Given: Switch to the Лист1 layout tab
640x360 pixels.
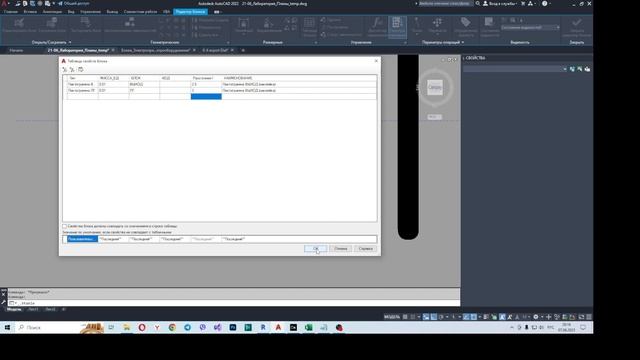Looking at the screenshot, I should point(33,309).
